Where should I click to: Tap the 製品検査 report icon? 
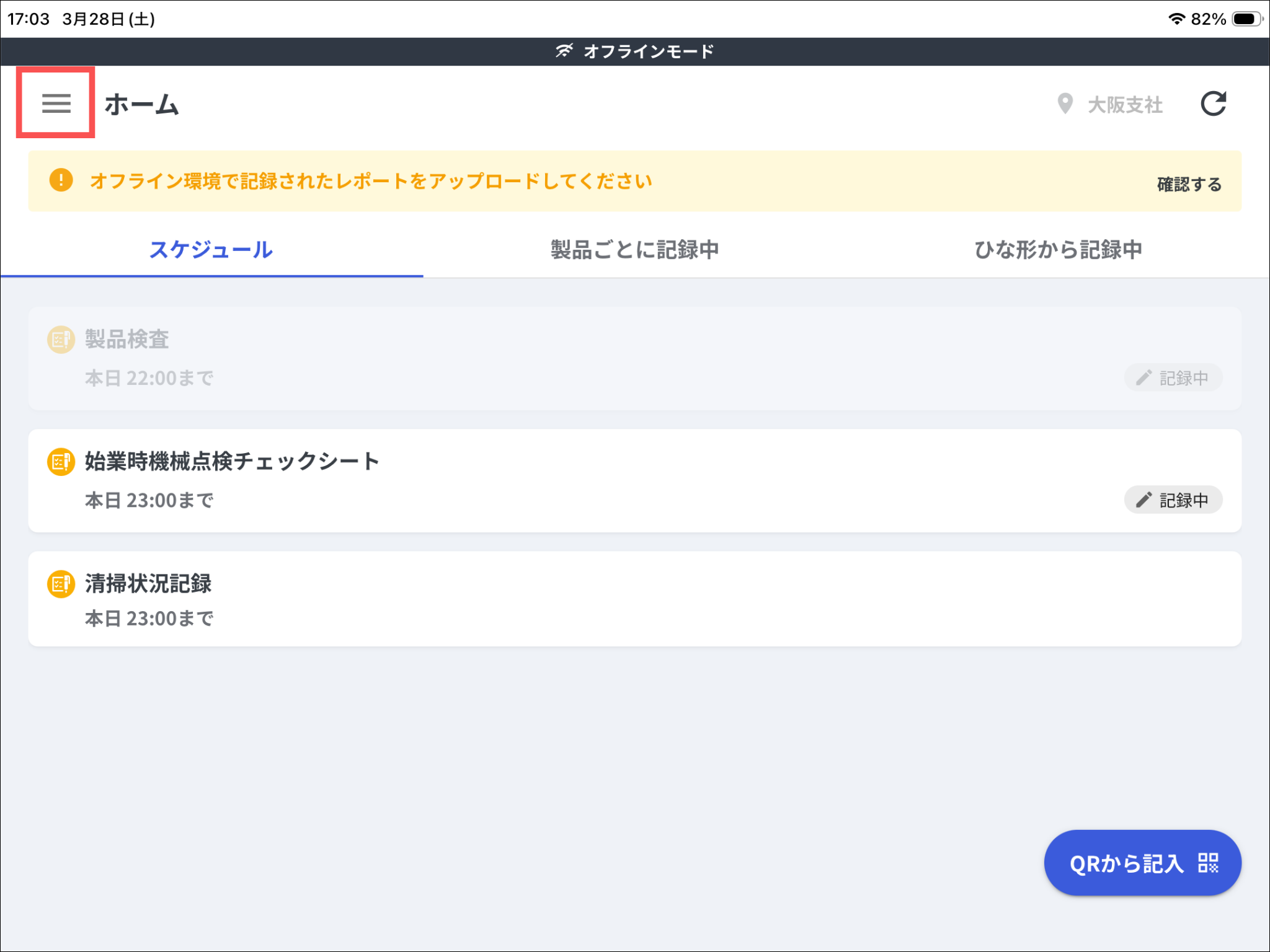[61, 340]
